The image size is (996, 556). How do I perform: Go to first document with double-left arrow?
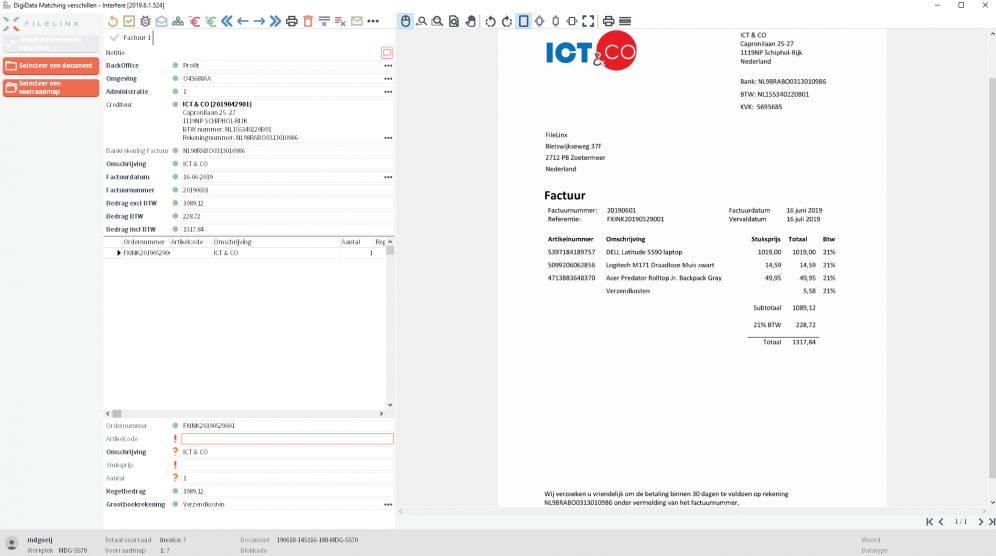[x=227, y=21]
